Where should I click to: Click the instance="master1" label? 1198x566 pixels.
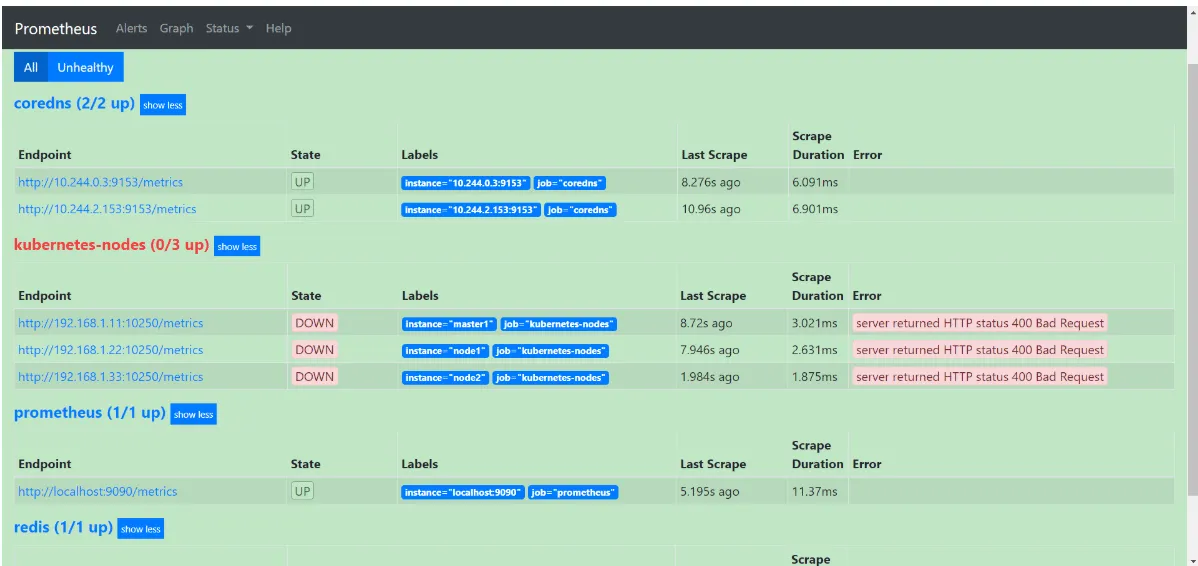click(x=449, y=325)
